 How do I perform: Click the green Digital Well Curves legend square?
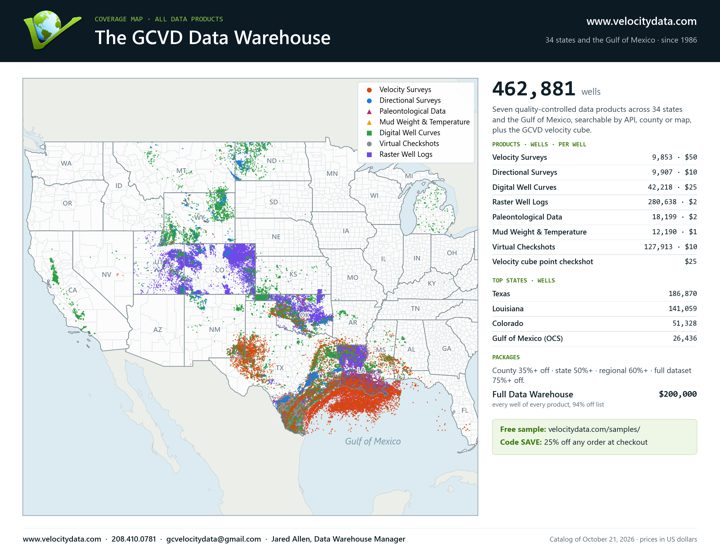369,133
